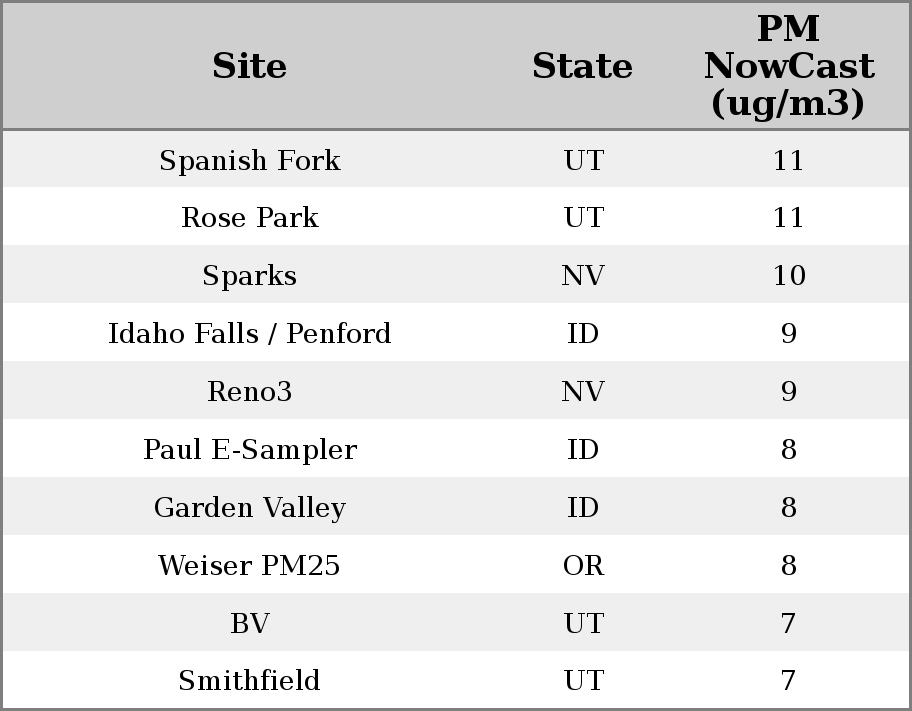Click the Garden Valley site name
Viewport: 912px width, 711px height.
pos(249,508)
